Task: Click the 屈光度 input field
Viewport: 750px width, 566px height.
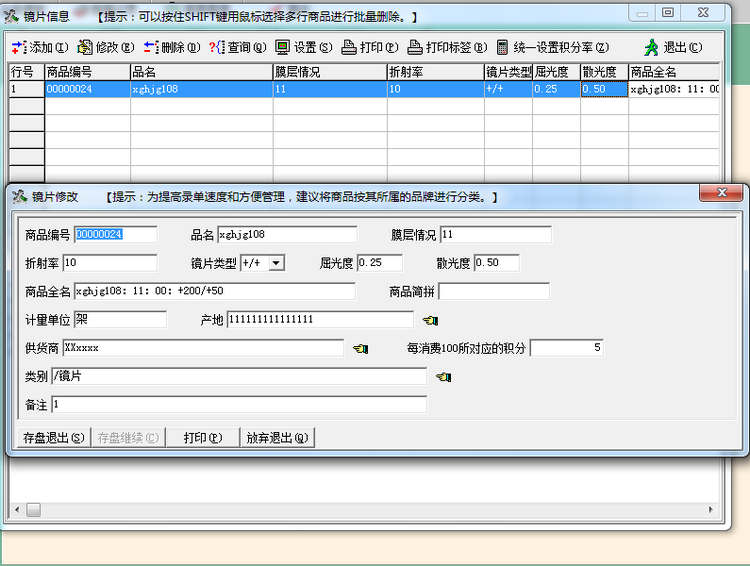Action: pos(380,263)
